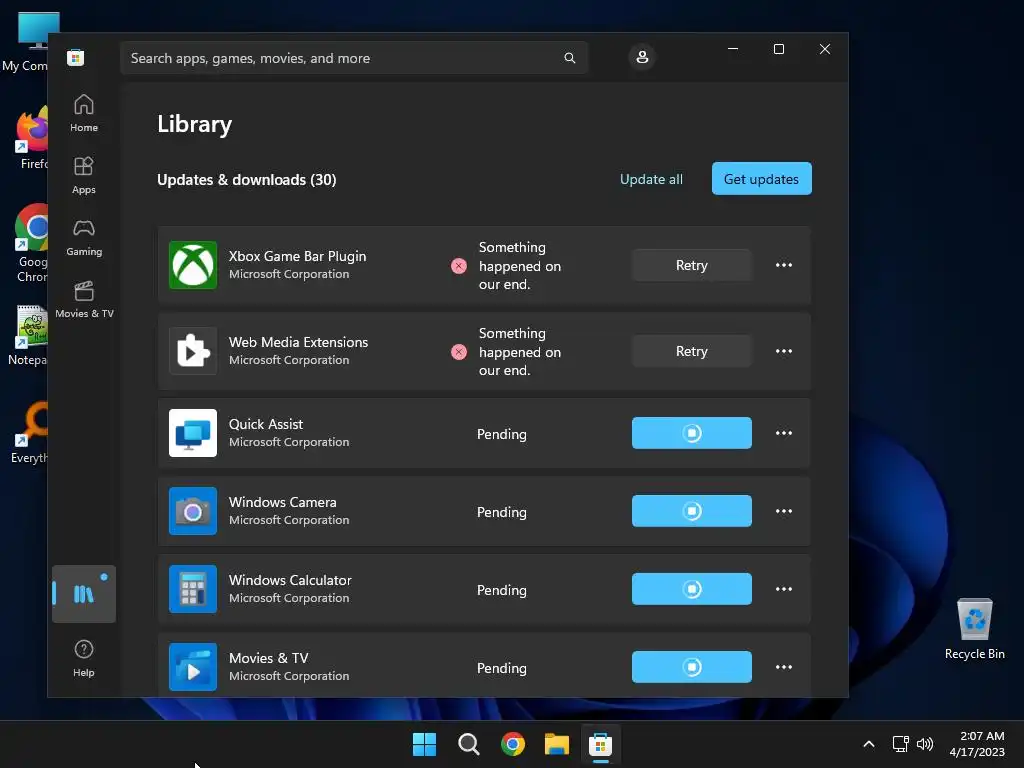Launch Chrome from the taskbar

pyautogui.click(x=513, y=744)
